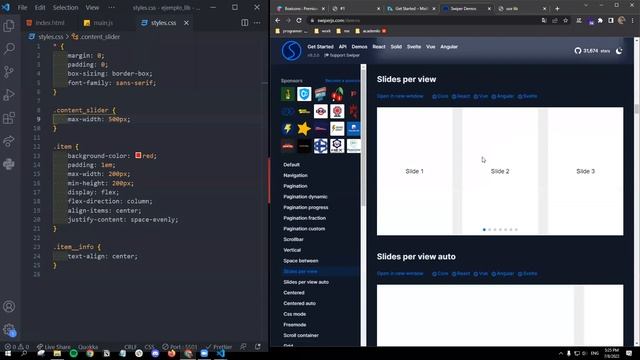Open the Source Control view
Viewport: 640px width, 360px height.
[9, 72]
